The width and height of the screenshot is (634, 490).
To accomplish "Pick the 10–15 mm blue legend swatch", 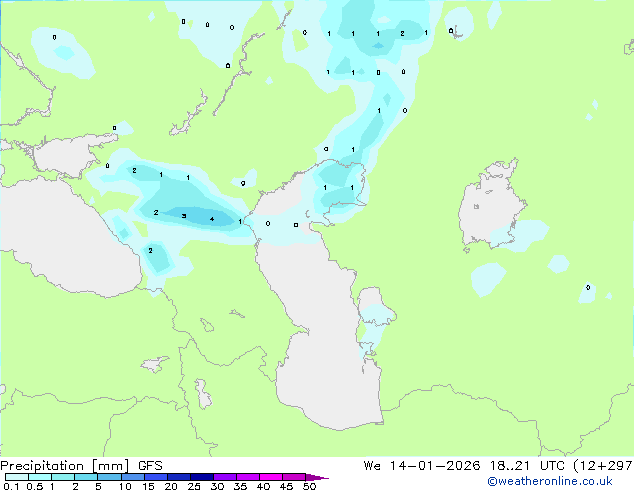I will click(133, 477).
